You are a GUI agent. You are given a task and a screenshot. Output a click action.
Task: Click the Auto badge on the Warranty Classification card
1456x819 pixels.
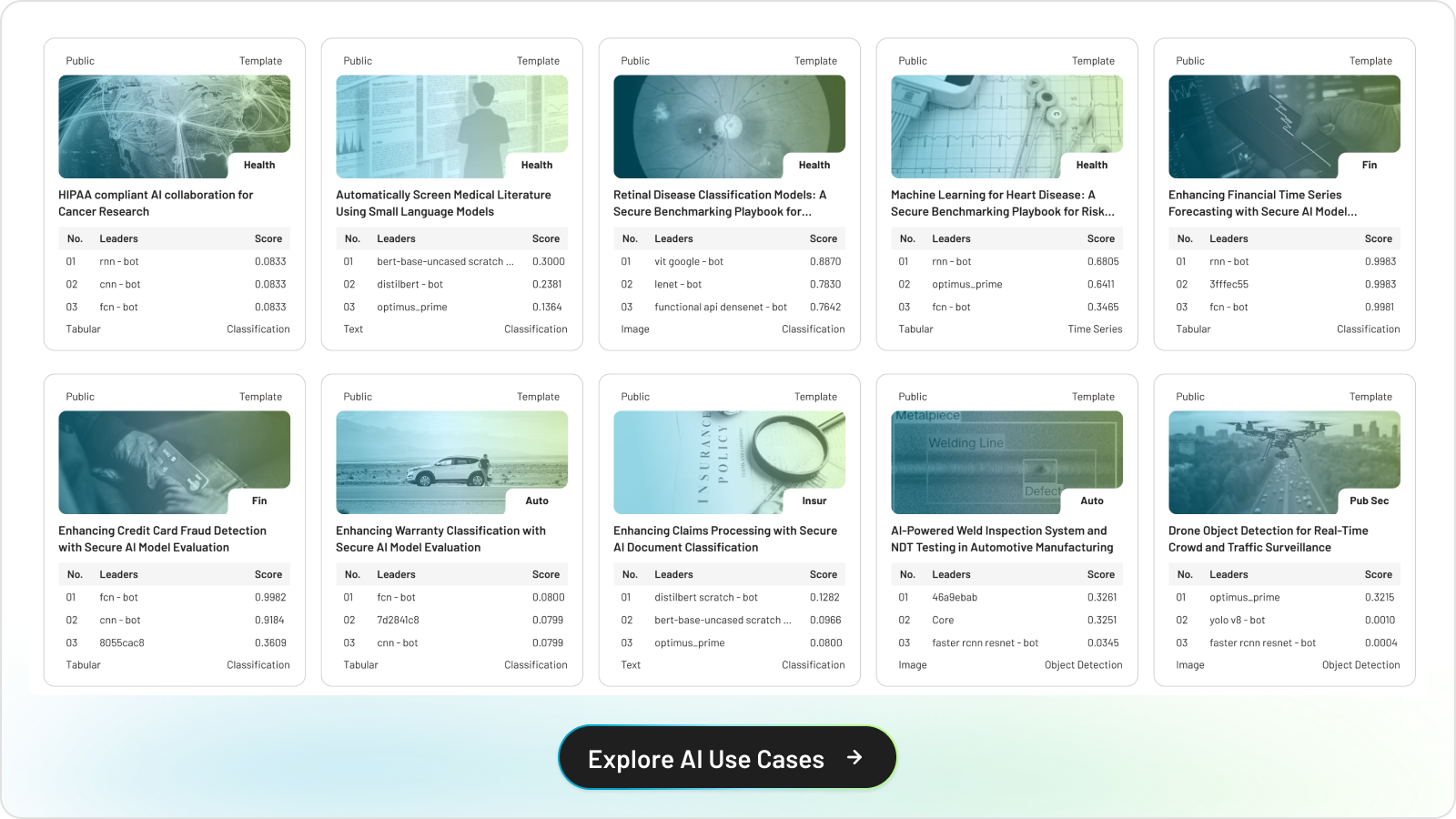(x=537, y=500)
